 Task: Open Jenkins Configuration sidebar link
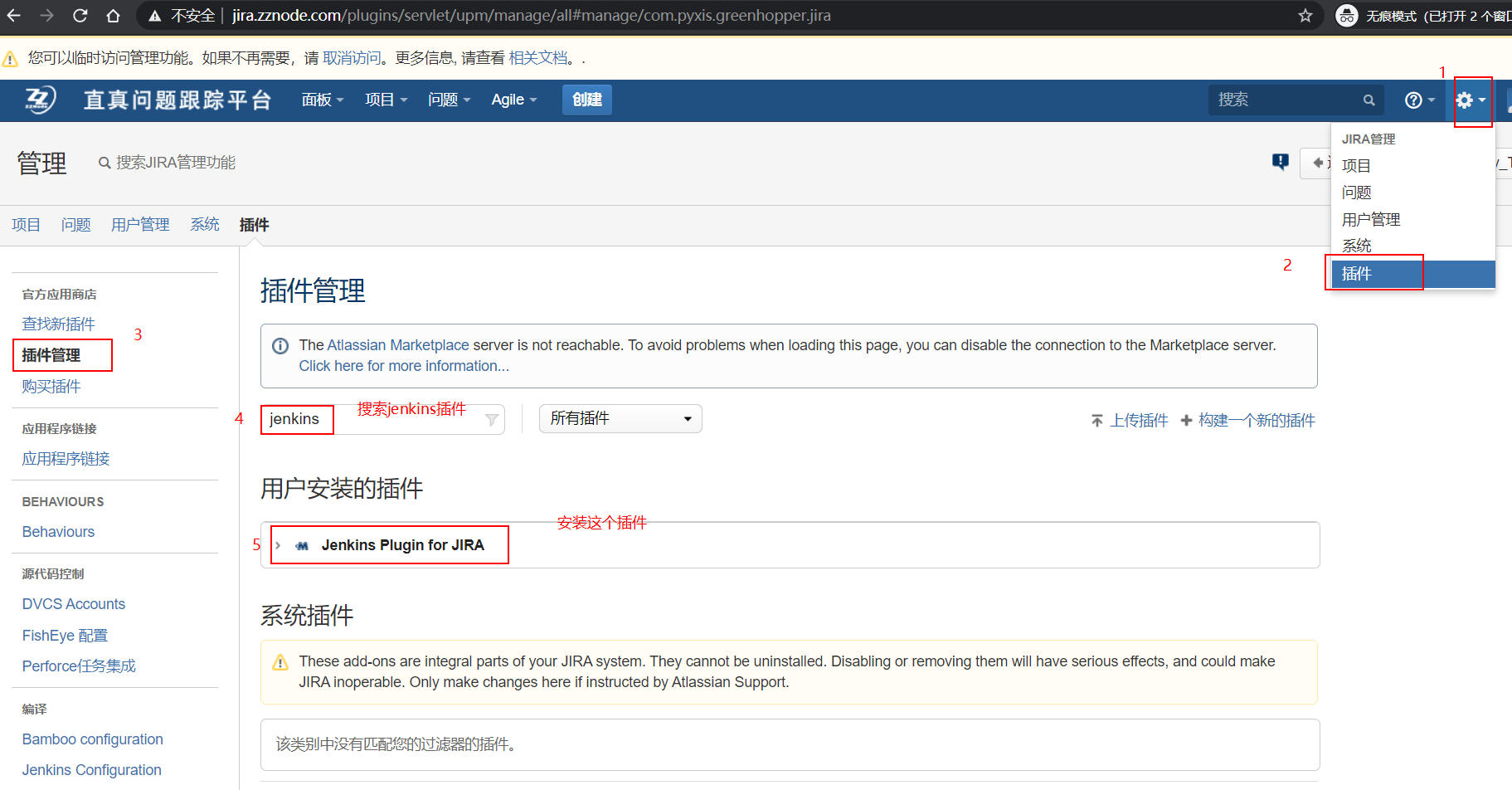tap(92, 770)
